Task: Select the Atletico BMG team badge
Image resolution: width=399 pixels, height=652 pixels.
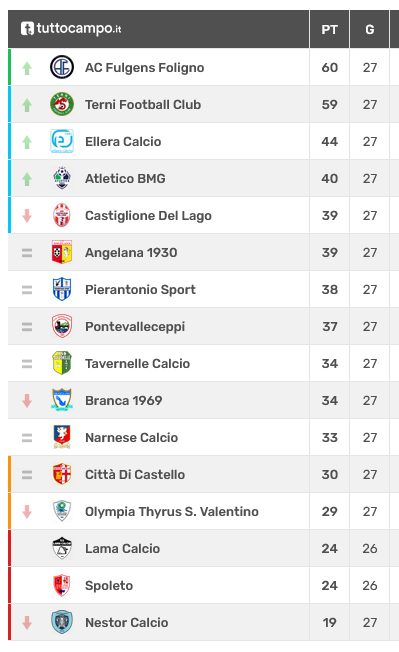Action: [62, 178]
